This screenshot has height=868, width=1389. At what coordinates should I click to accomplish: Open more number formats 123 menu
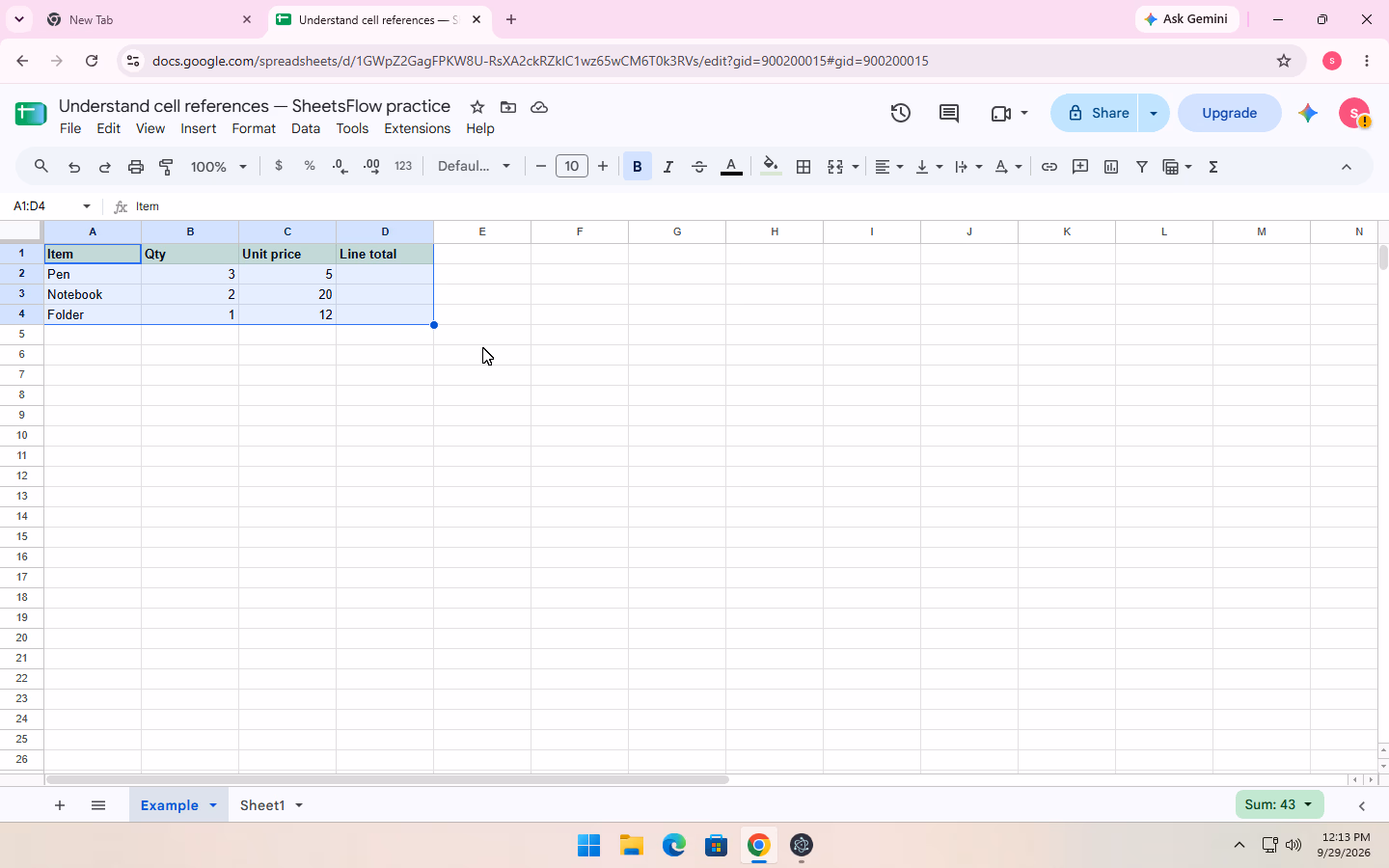(x=403, y=166)
